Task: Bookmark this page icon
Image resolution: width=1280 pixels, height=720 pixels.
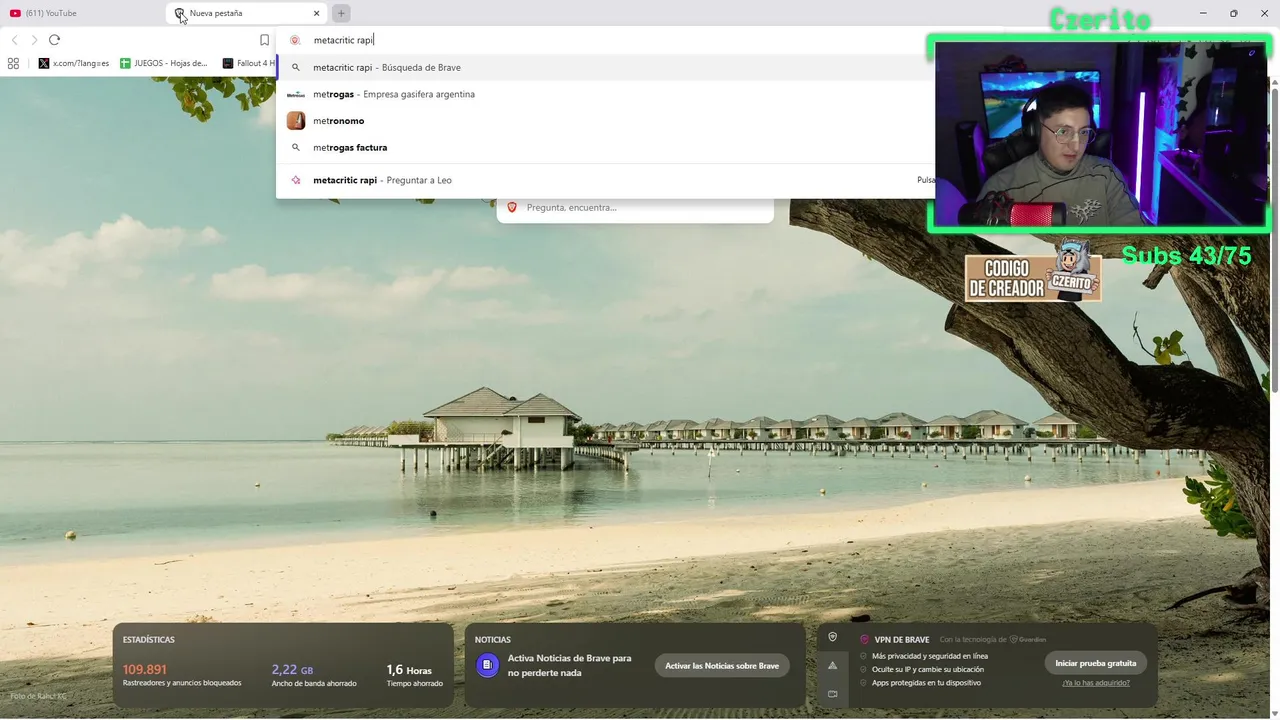Action: coord(264,40)
